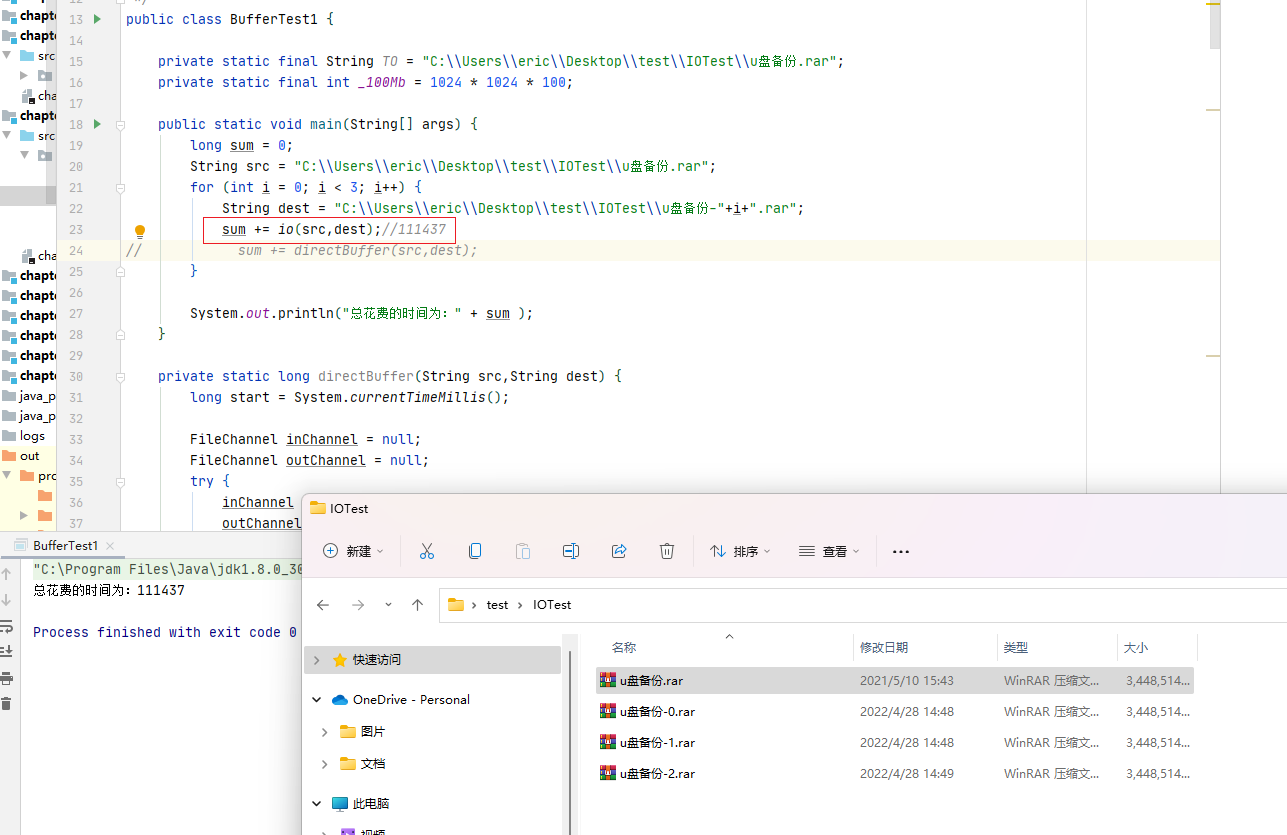Go up one folder with Up arrow
The image size is (1287, 835).
coord(418,605)
